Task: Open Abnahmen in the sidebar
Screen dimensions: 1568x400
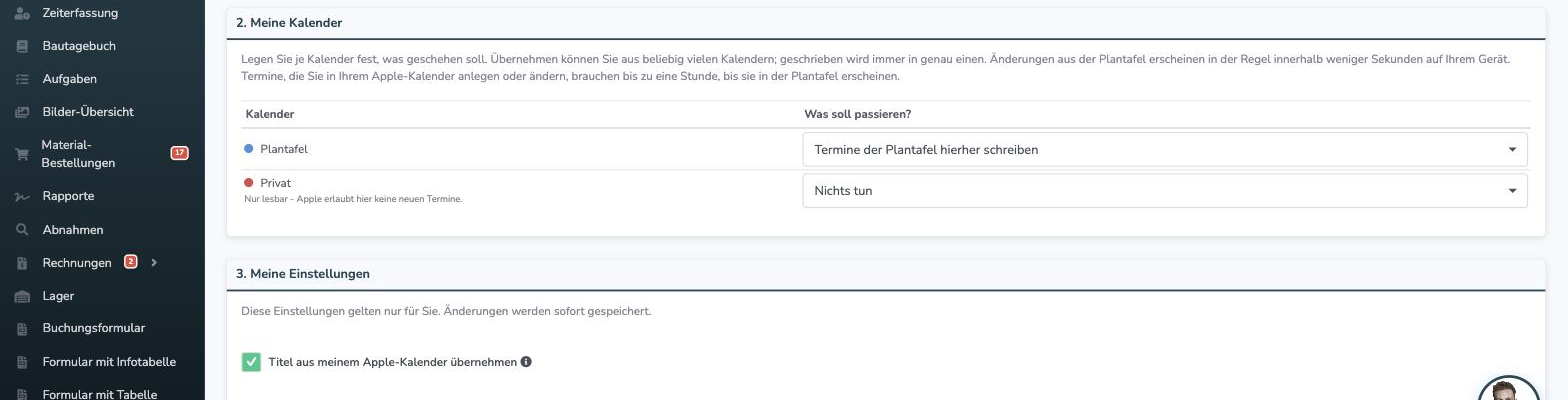Action: [73, 230]
